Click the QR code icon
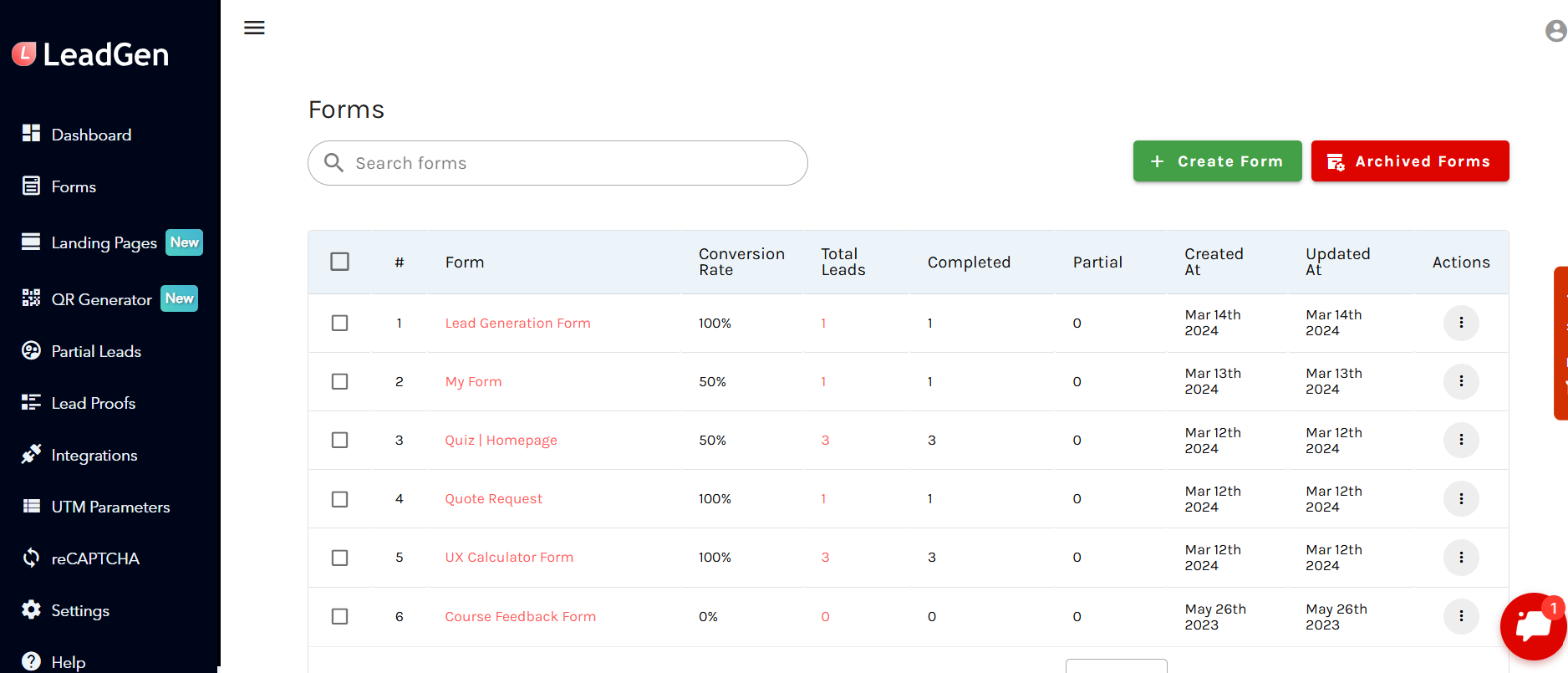Viewport: 1568px width, 673px height. (31, 298)
